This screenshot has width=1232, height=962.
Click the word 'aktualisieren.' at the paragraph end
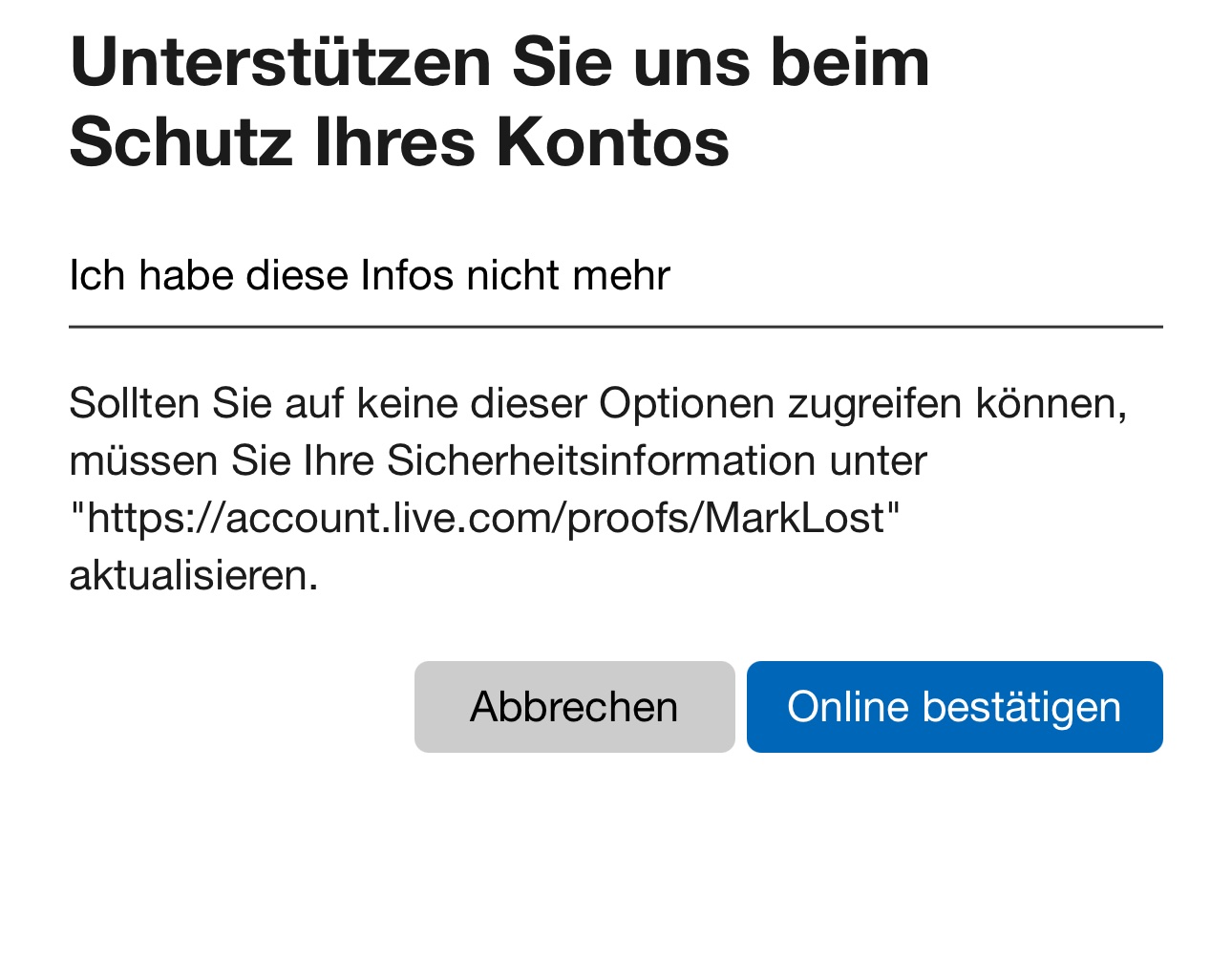(x=194, y=575)
